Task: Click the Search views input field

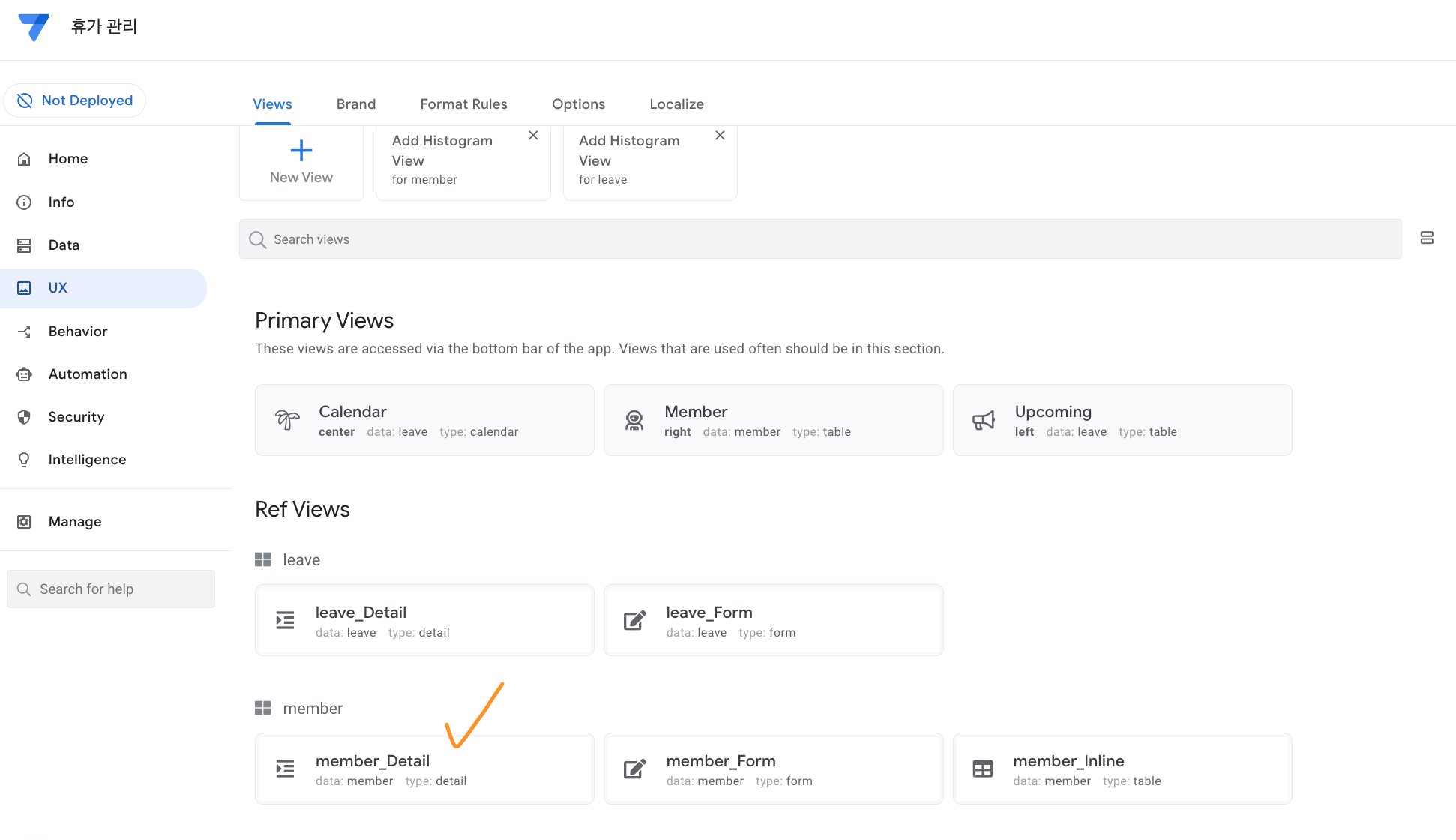Action: [820, 239]
